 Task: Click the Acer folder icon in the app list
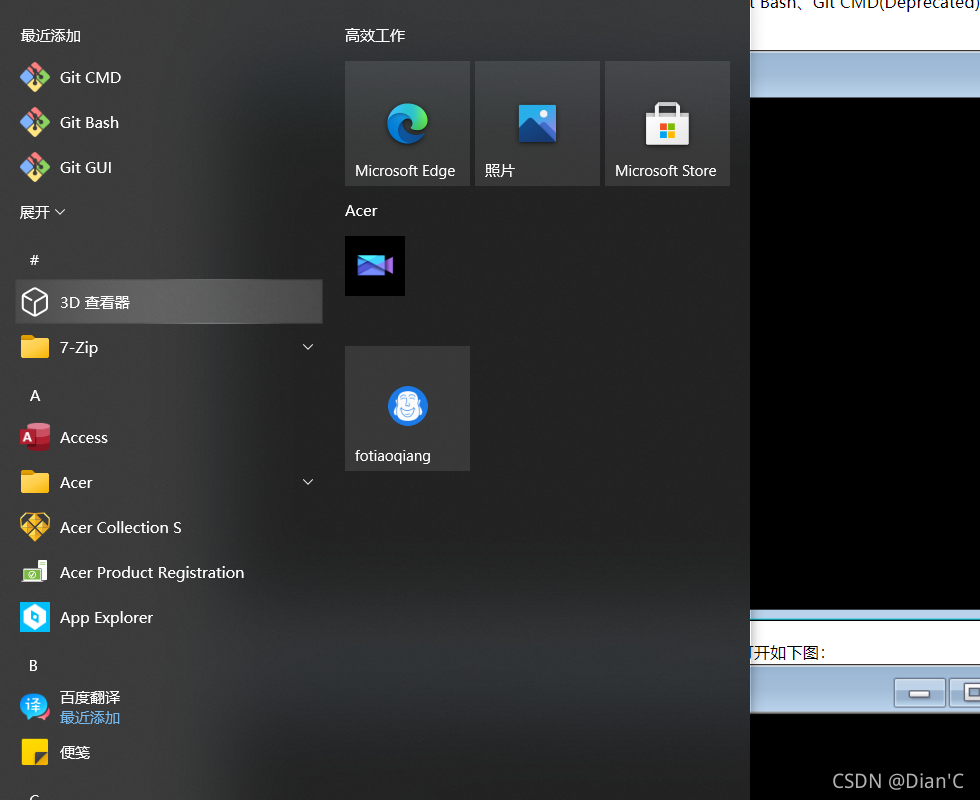click(35, 482)
